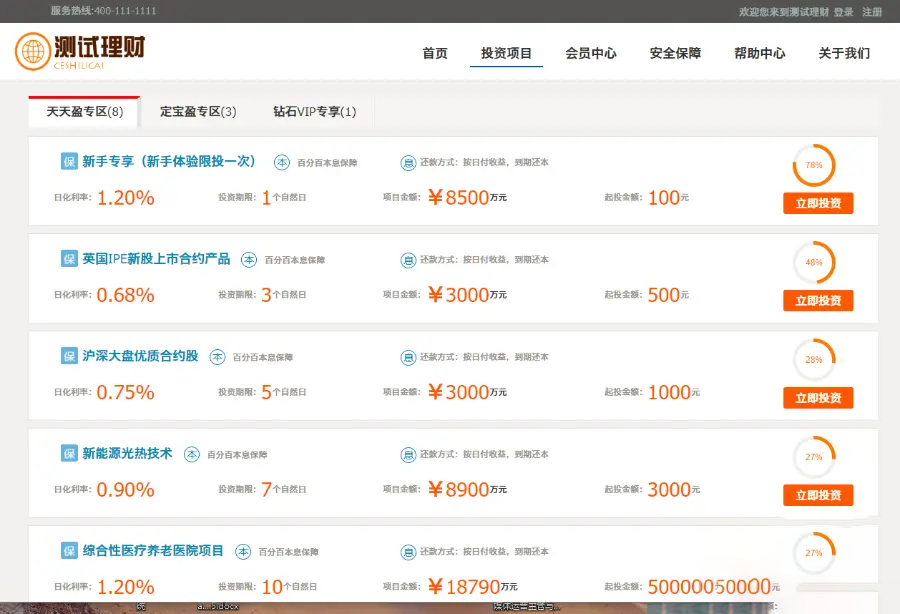Click the 息 repayment icon in 沪深大盘 row

(408, 357)
